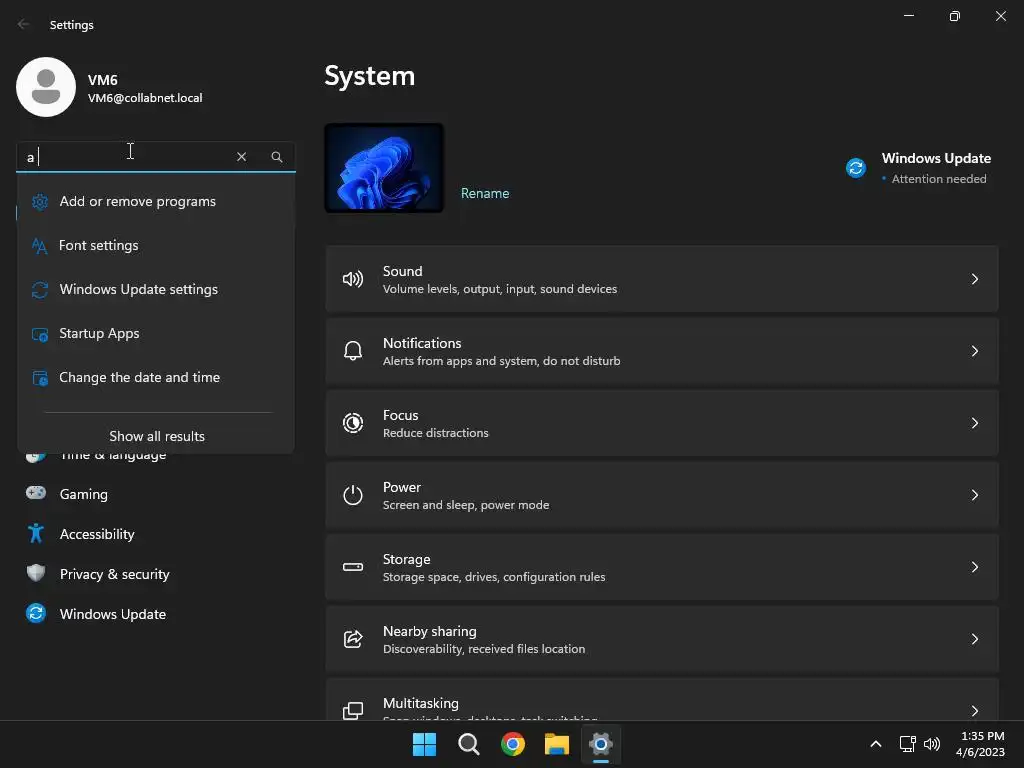Select Font settings suggestion

tap(156, 246)
